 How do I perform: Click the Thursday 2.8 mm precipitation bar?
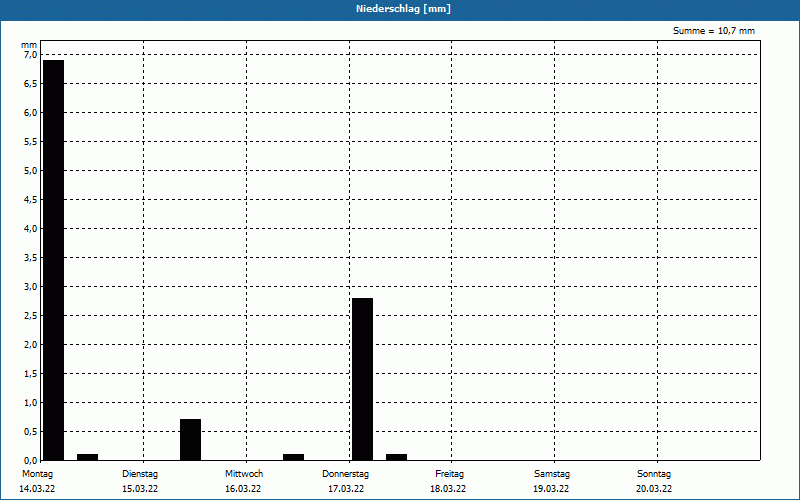coord(362,379)
